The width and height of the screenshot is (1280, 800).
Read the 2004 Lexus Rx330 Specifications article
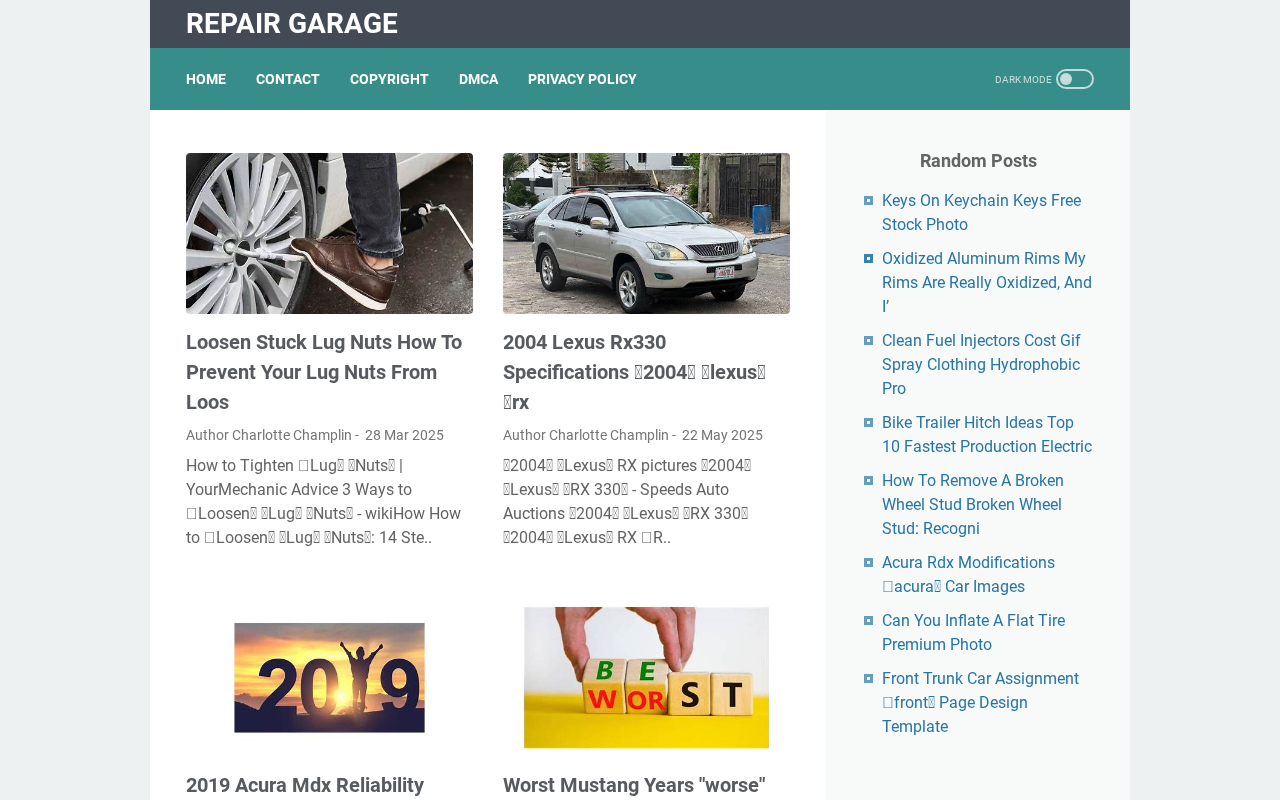[635, 372]
